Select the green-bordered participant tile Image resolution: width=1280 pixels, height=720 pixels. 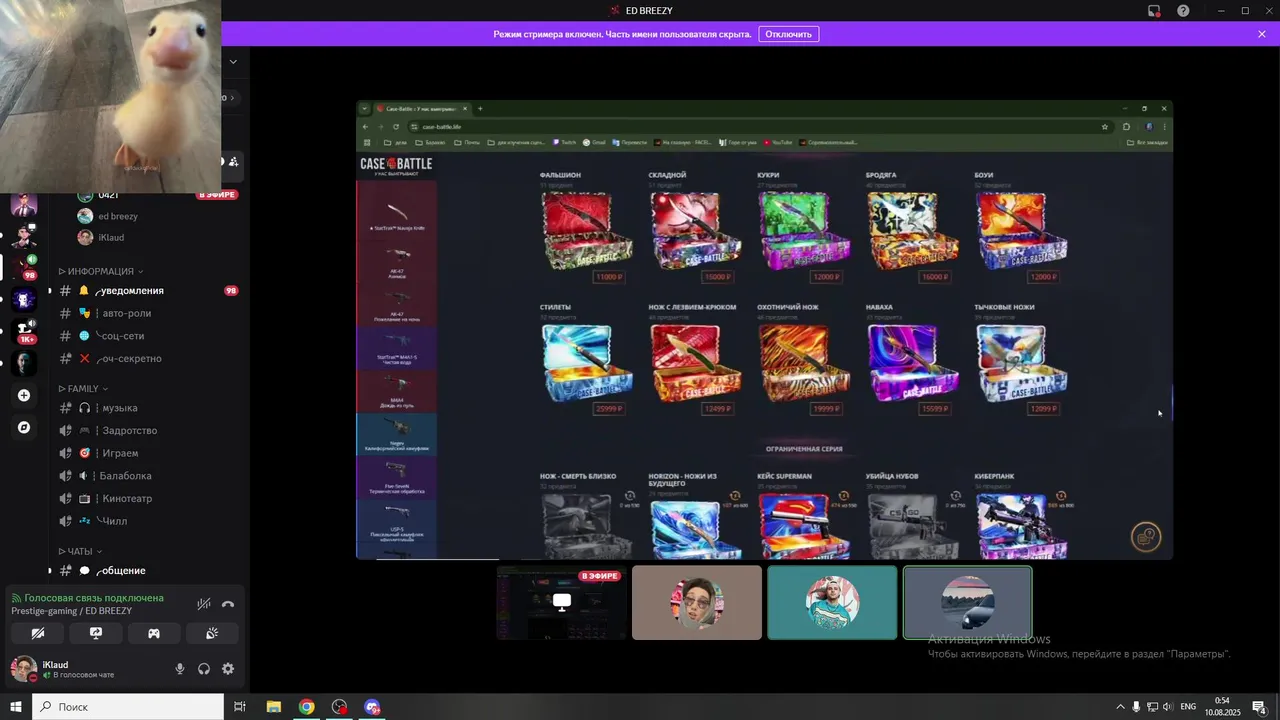pyautogui.click(x=967, y=602)
